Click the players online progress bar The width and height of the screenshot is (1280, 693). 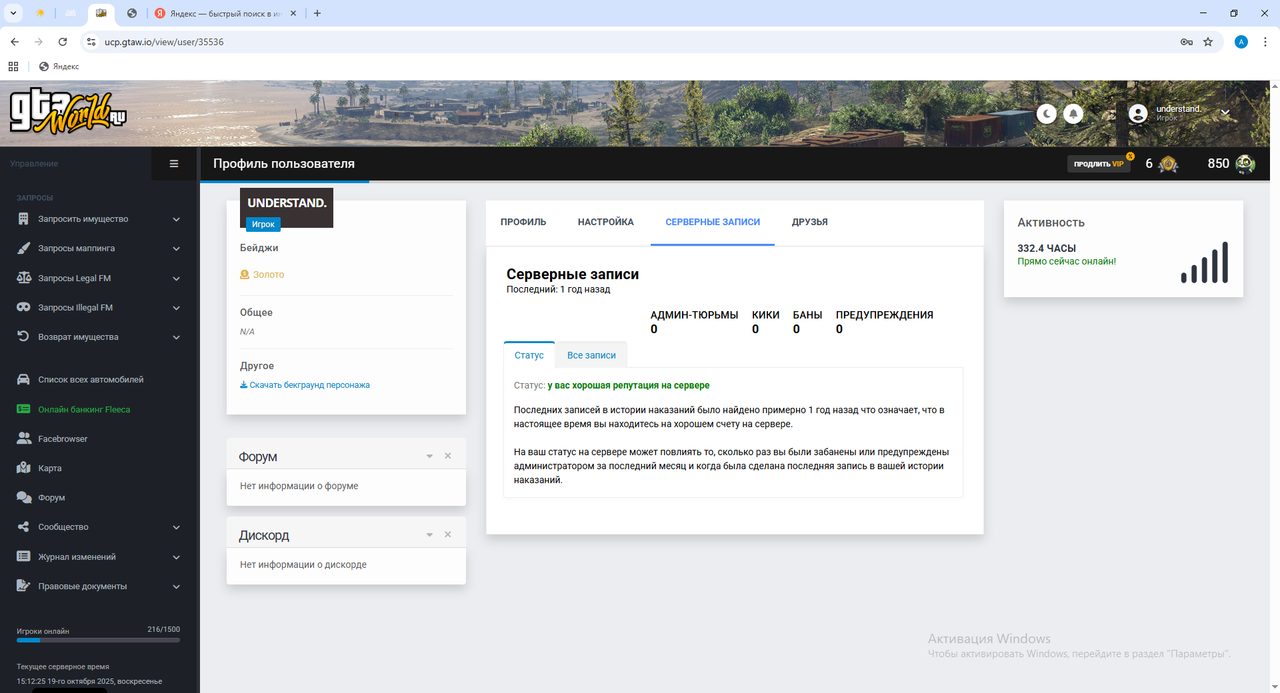[x=98, y=640]
